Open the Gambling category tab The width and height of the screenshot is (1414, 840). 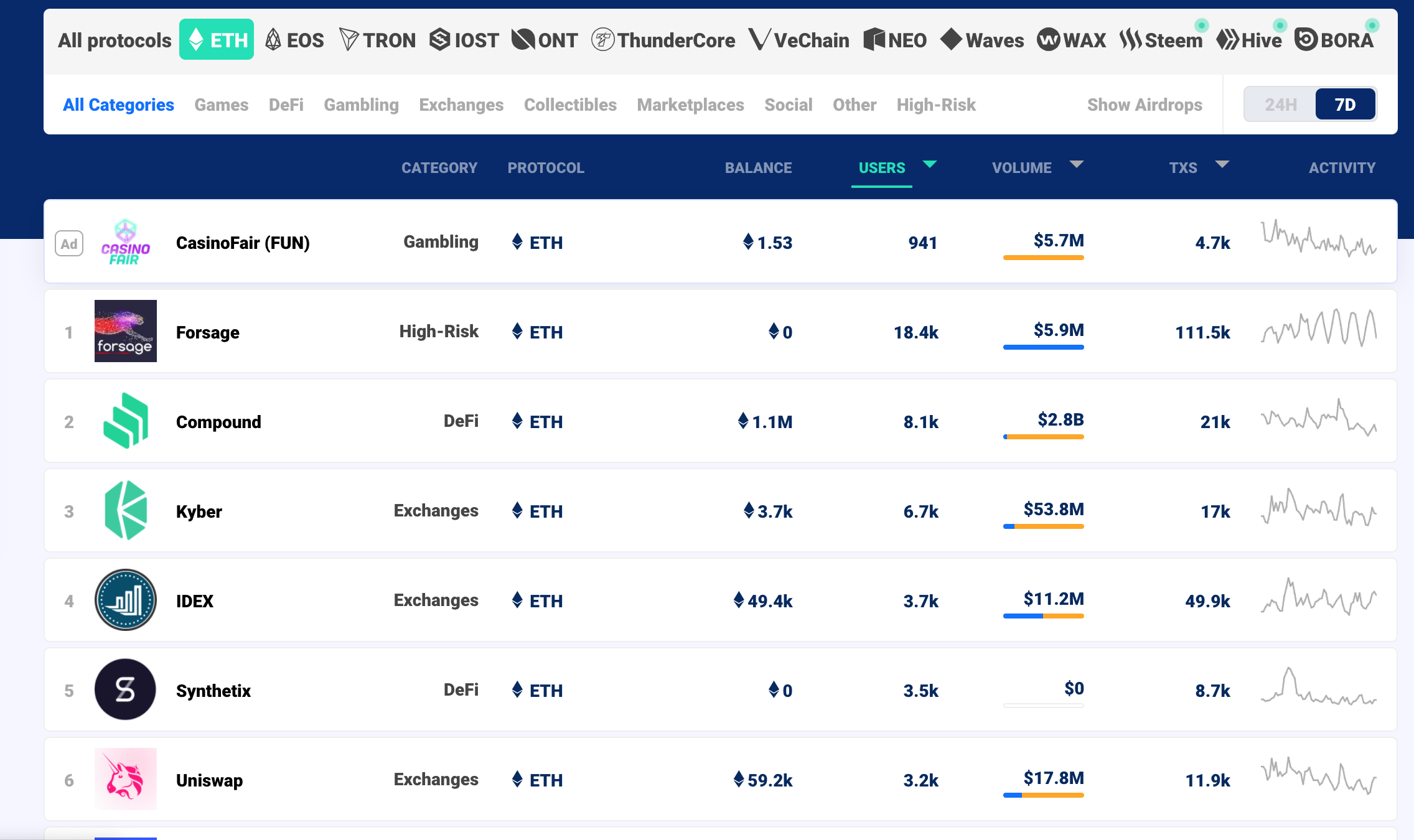click(x=361, y=105)
